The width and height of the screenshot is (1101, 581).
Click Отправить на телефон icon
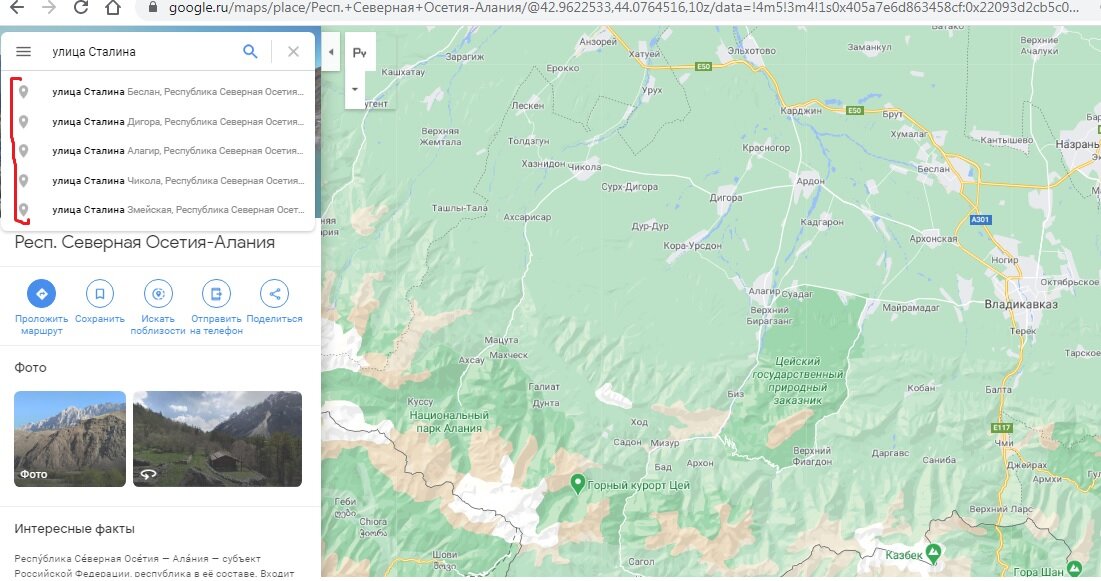coord(216,294)
